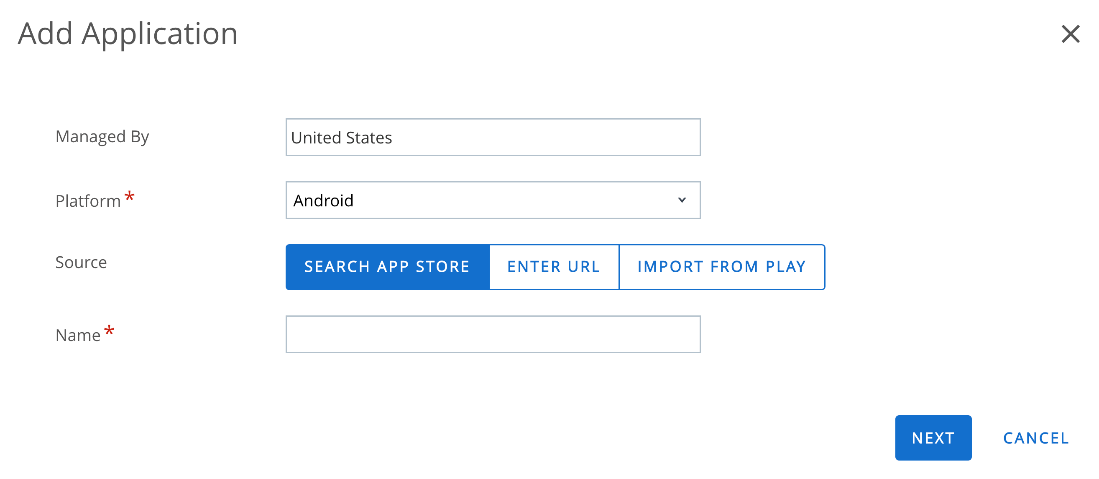Open the Platform dropdown
Screen dimensions: 1099x479
[492, 200]
